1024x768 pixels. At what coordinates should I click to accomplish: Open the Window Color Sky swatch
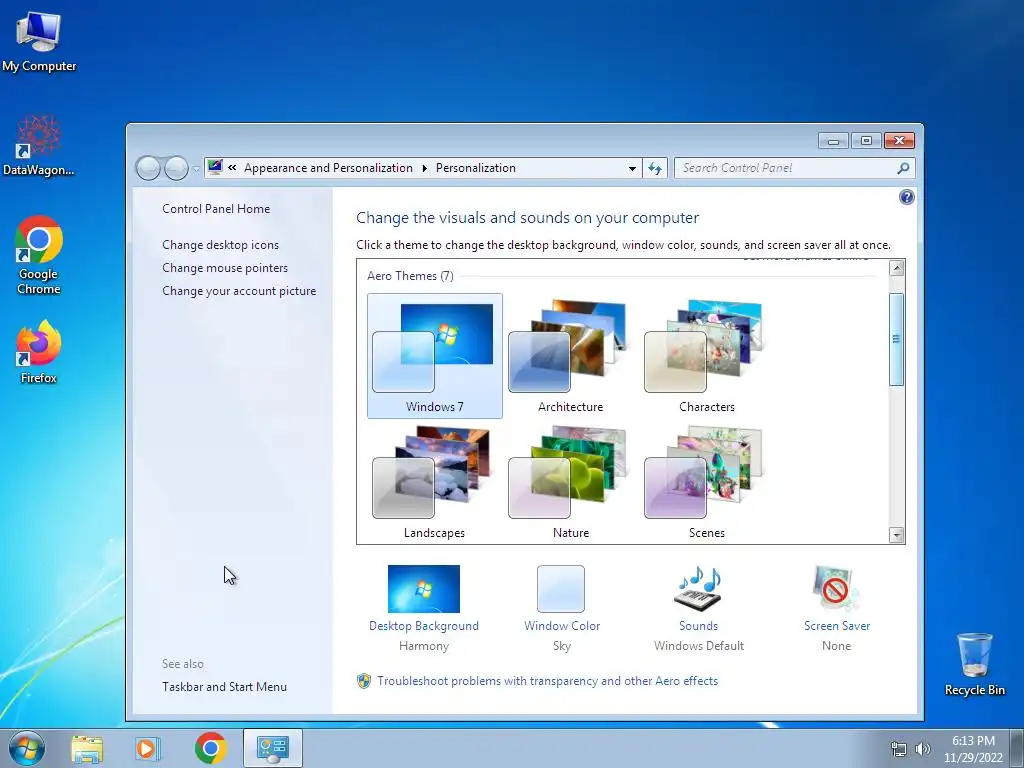[x=561, y=588]
